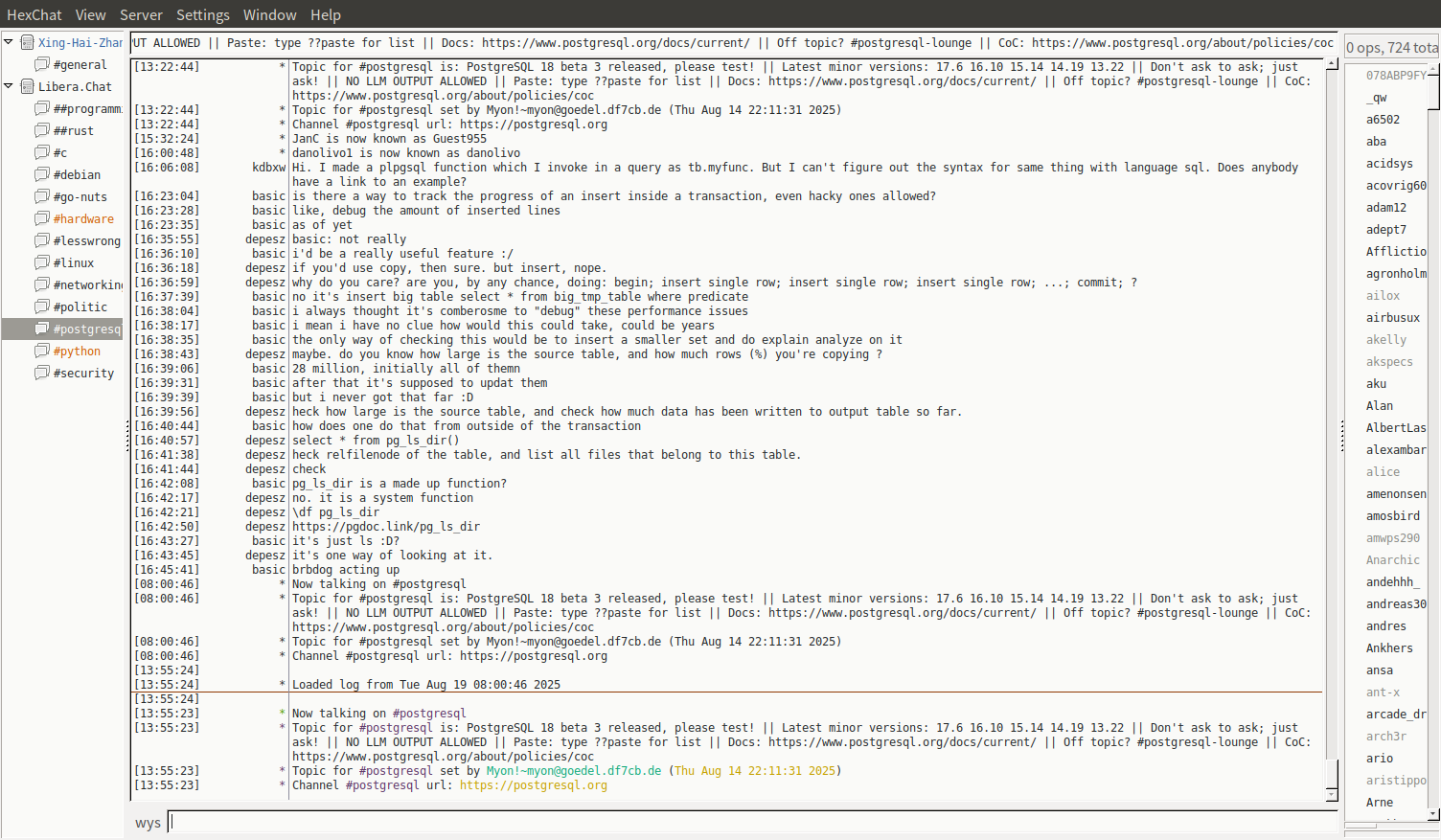The height and width of the screenshot is (840, 1441).
Task: Switch to the #debian channel
Action: coord(77,174)
